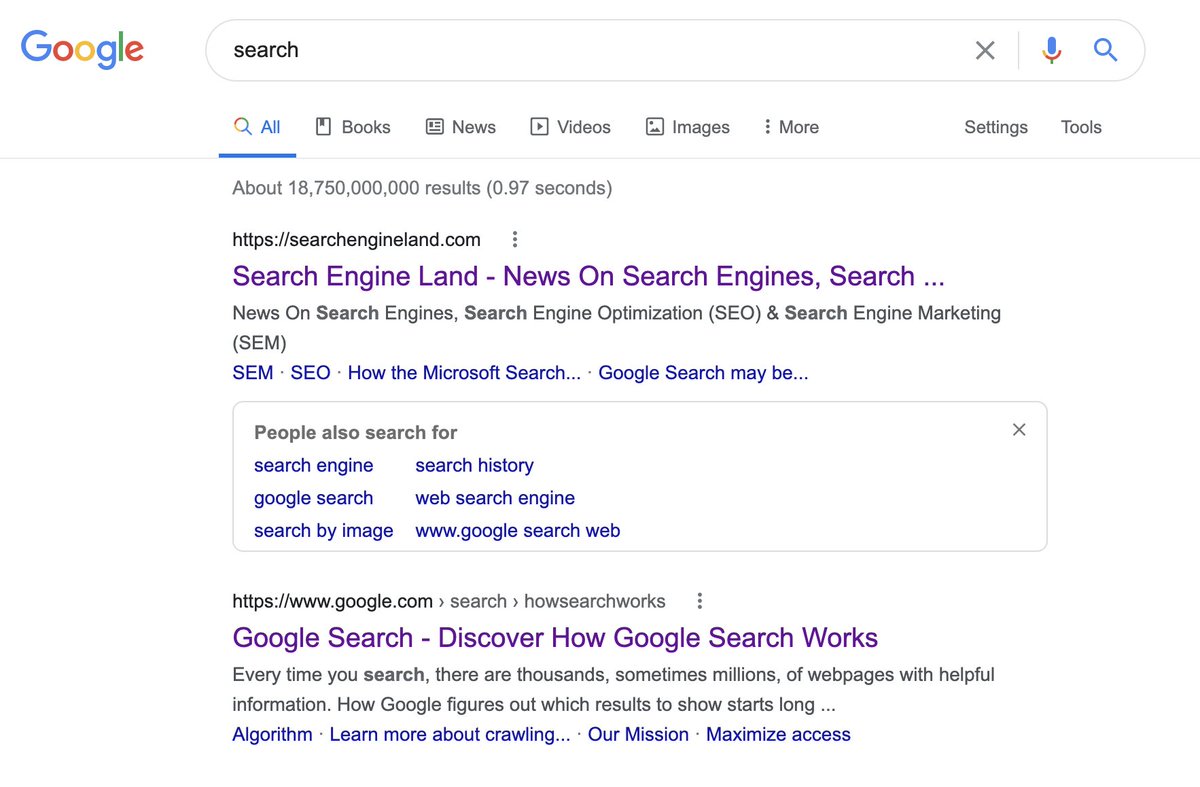The height and width of the screenshot is (787, 1200).
Task: Open Google Search may be... sitelink
Action: pyautogui.click(x=703, y=373)
